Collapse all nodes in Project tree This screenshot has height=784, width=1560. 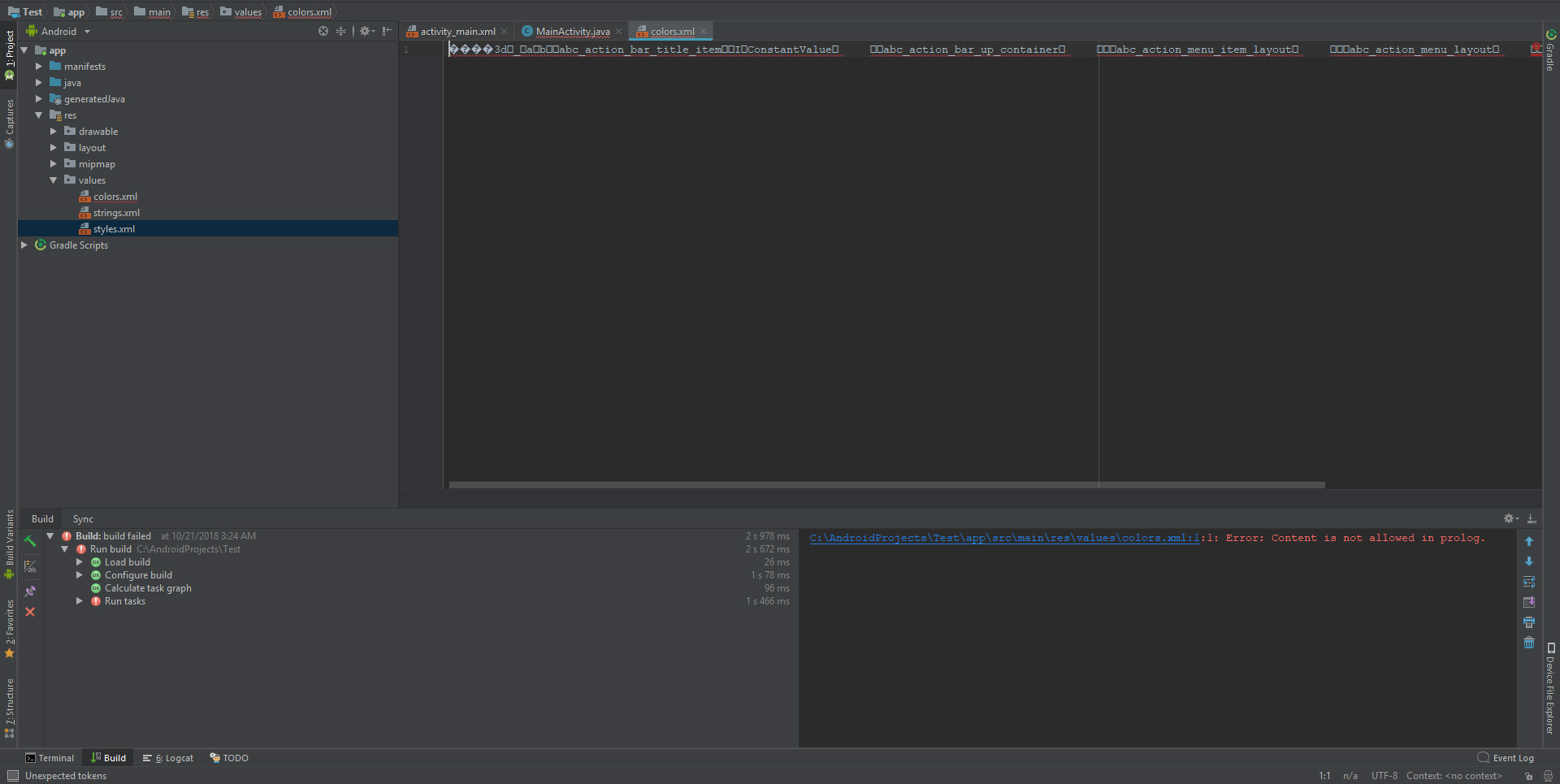tap(341, 31)
